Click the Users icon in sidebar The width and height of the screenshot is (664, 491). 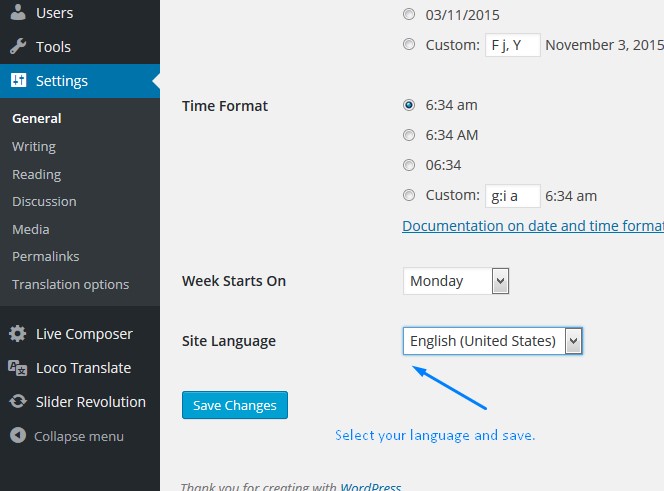[x=18, y=13]
